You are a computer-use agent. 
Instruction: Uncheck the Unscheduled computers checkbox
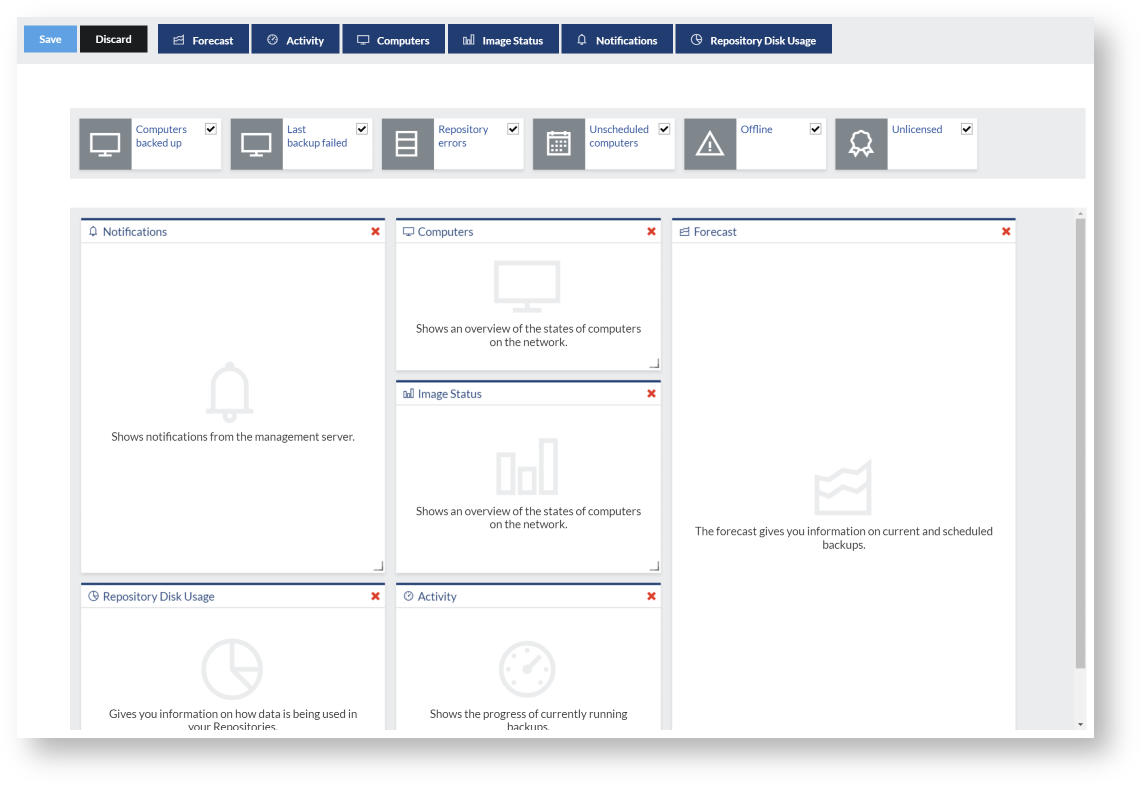point(664,129)
